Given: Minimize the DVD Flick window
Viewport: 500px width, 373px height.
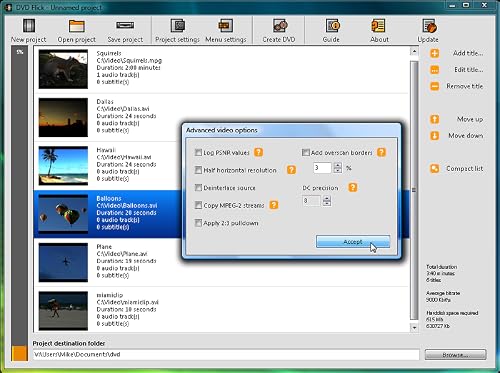Looking at the screenshot, I should click(x=452, y=5).
